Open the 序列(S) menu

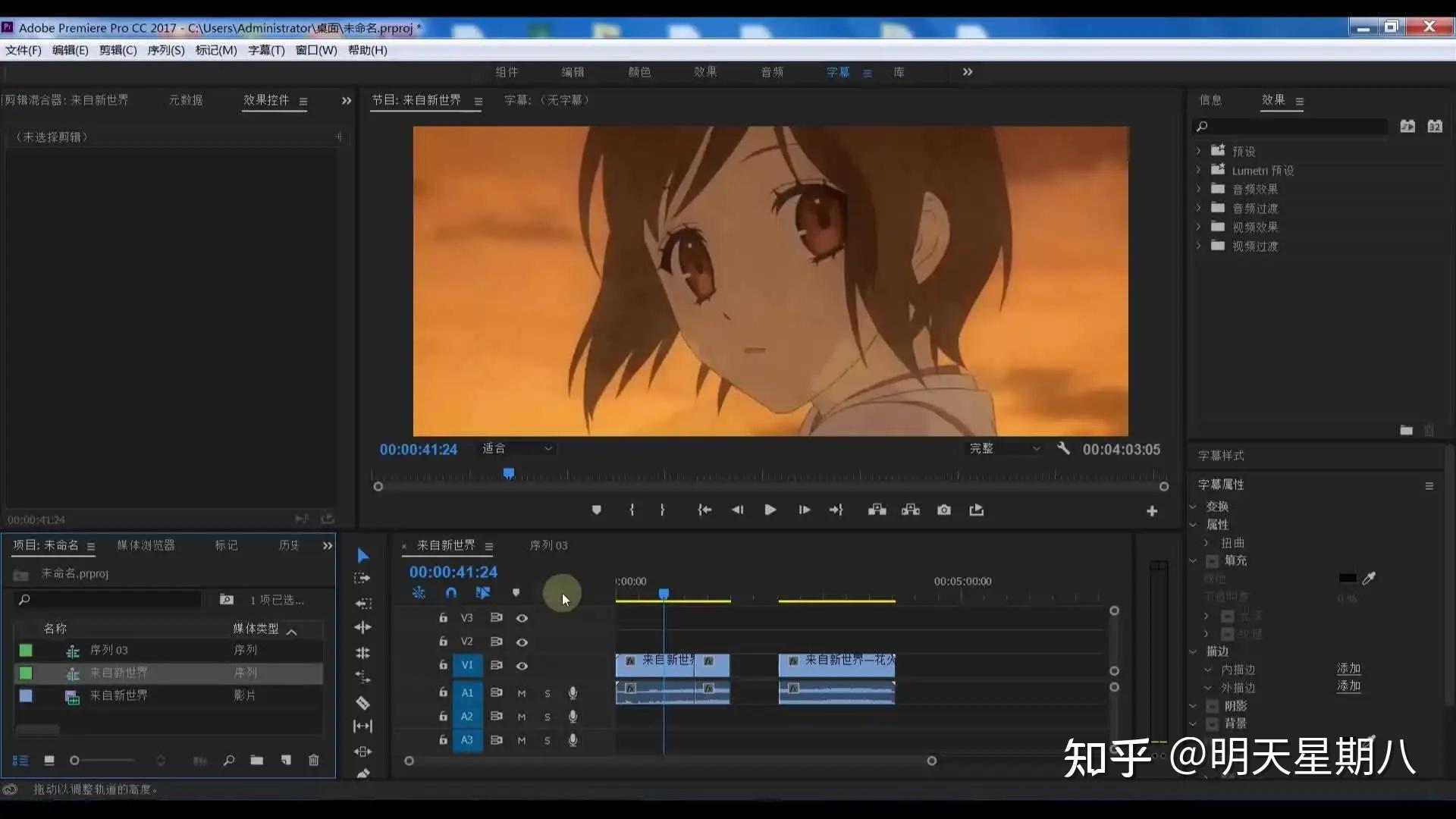point(165,50)
